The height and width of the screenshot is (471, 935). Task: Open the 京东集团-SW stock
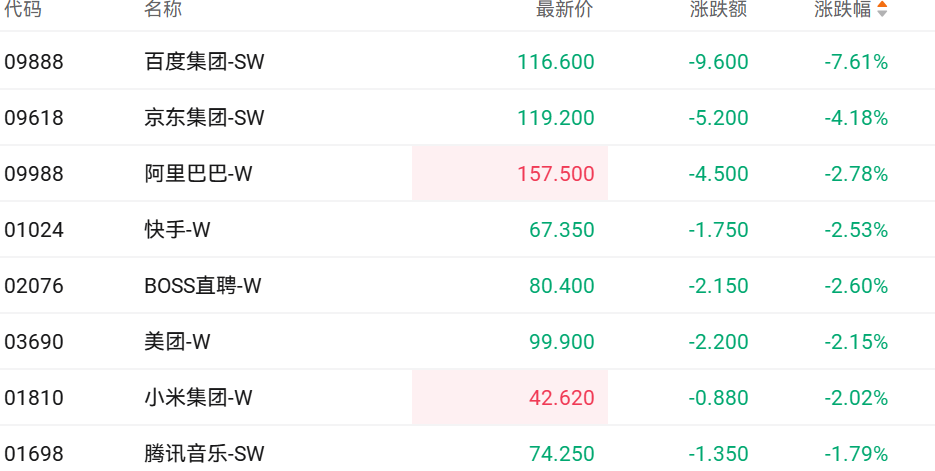tap(204, 118)
